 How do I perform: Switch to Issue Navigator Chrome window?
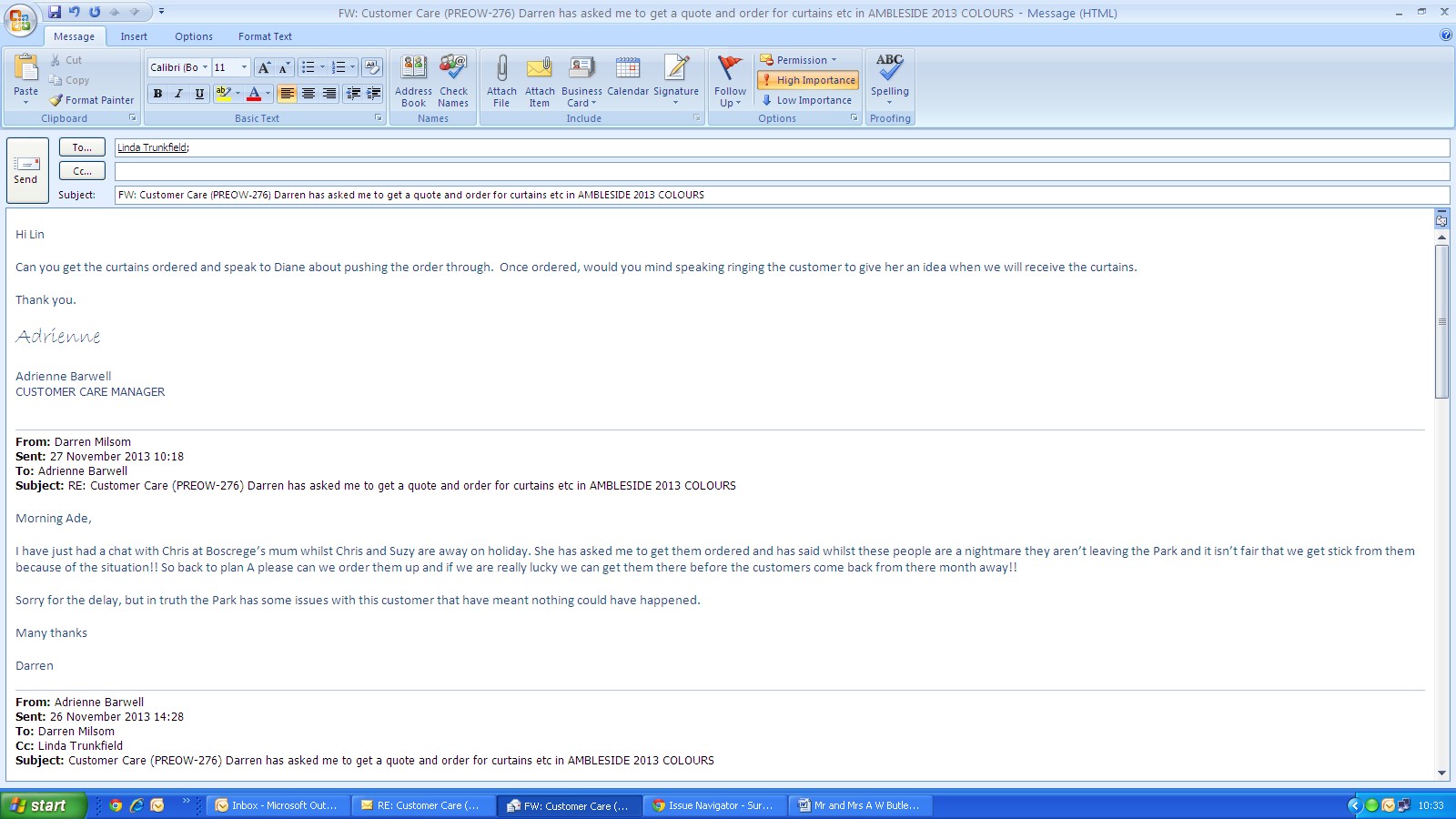coord(716,805)
